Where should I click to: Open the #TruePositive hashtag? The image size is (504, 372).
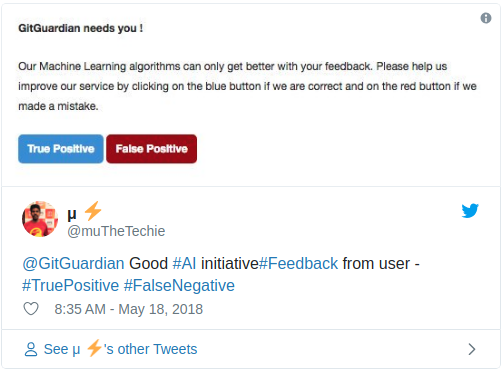70,285
